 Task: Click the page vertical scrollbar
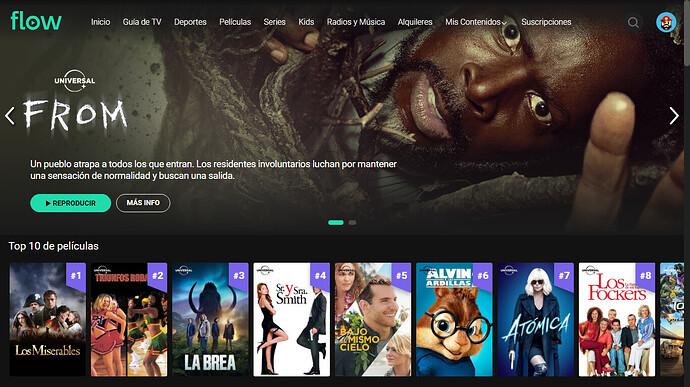(x=687, y=33)
